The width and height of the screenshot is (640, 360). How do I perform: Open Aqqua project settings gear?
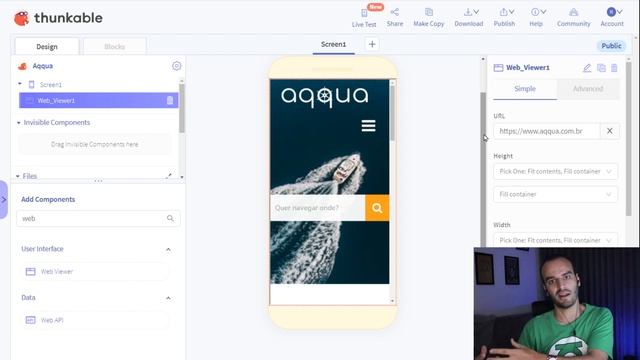pyautogui.click(x=176, y=66)
